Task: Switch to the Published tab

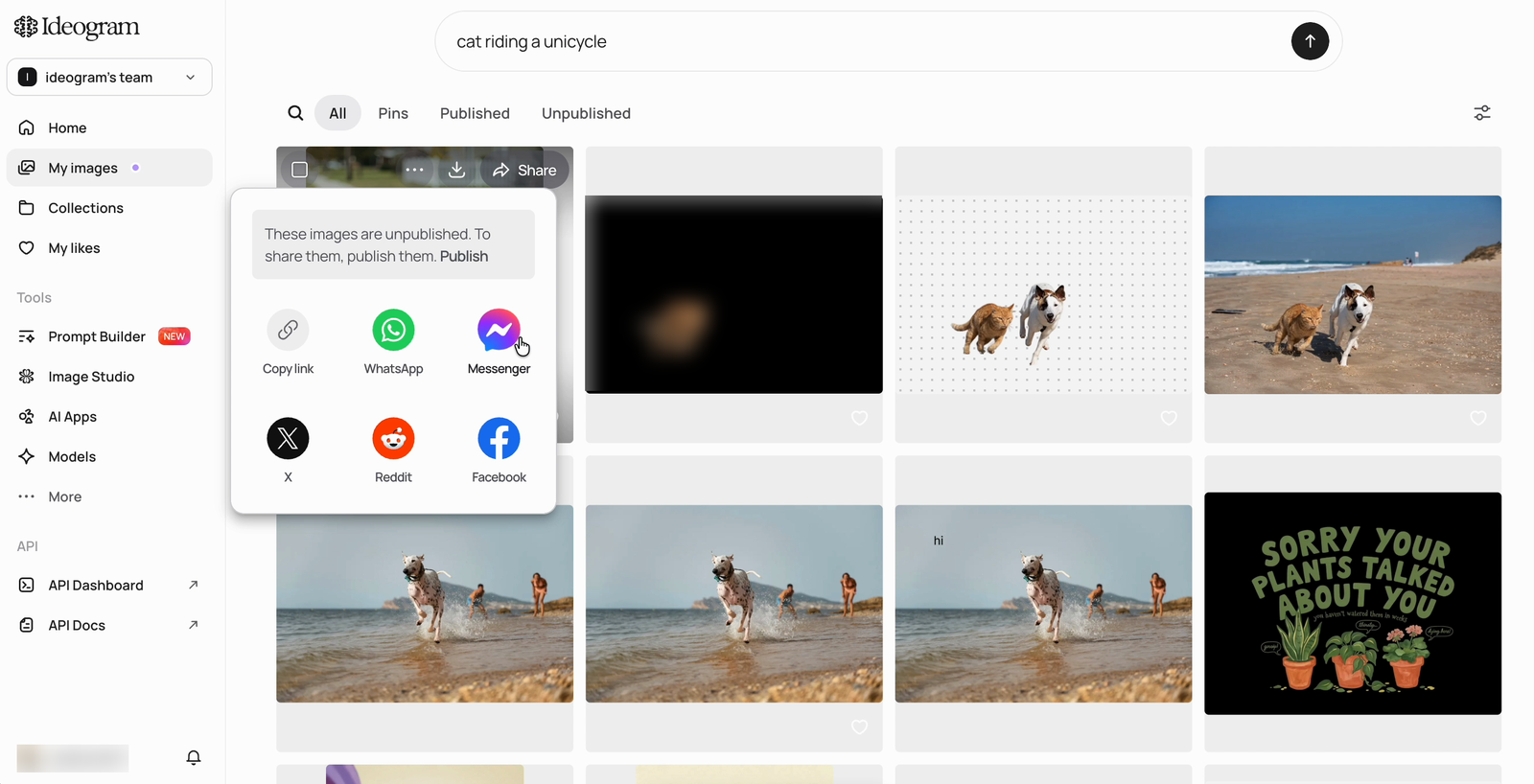Action: [x=475, y=113]
